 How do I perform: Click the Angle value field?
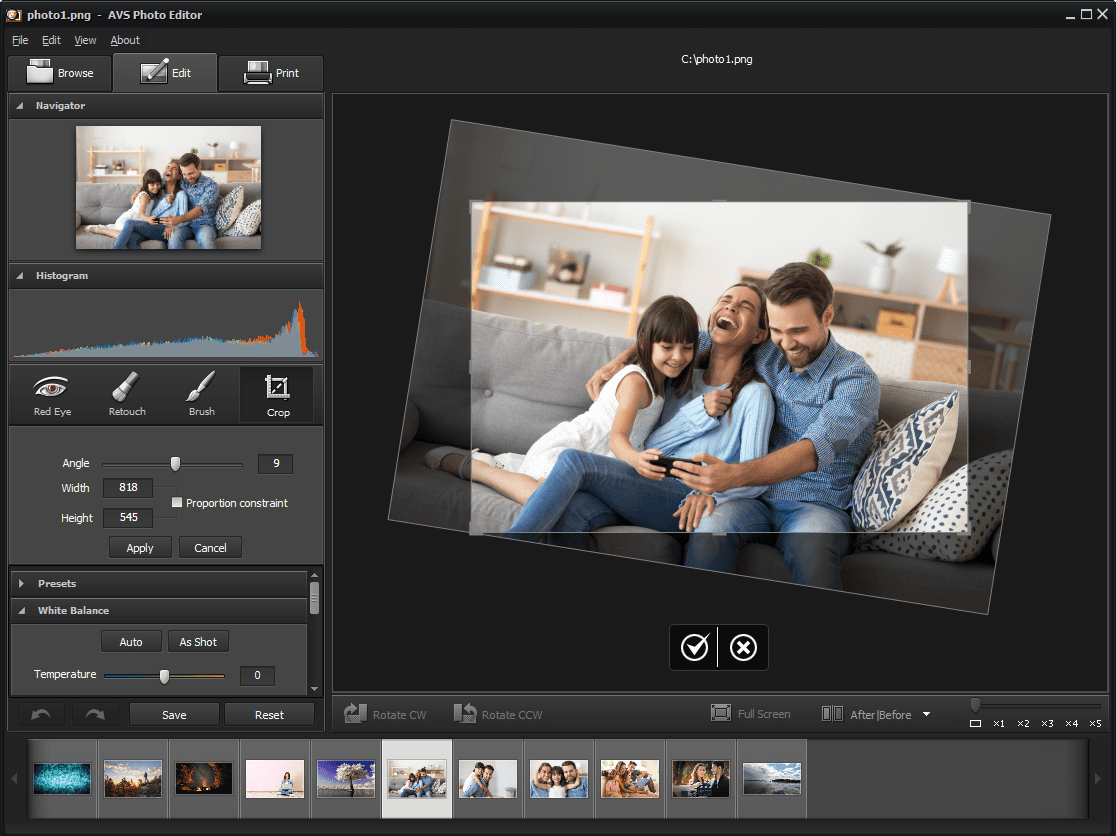pos(275,463)
